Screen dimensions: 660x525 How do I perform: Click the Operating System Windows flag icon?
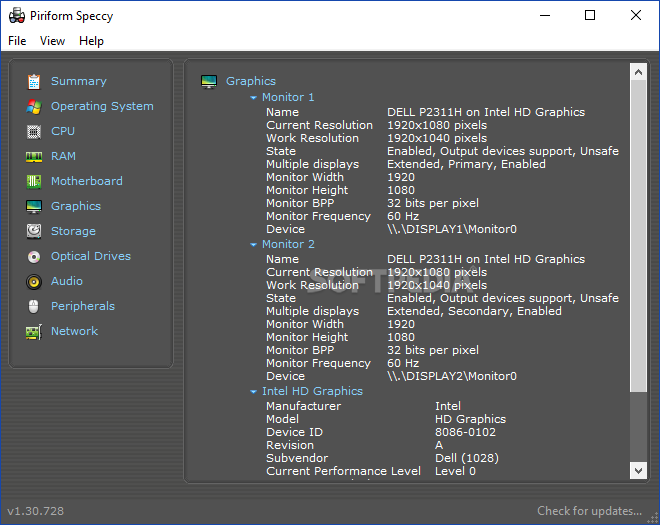click(34, 107)
